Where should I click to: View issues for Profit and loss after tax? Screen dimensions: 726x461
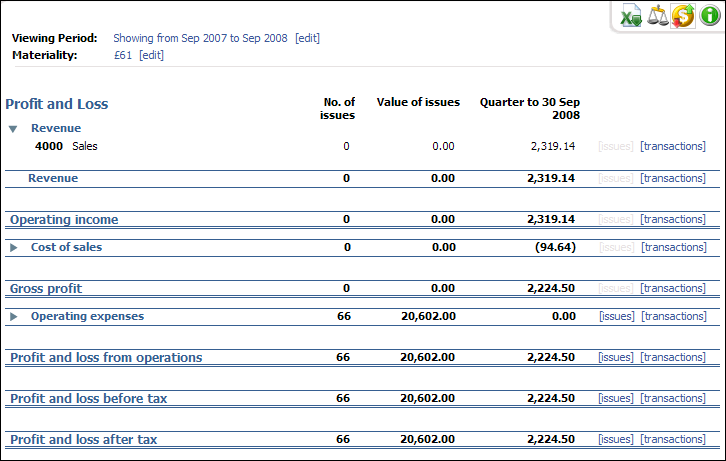pyautogui.click(x=615, y=439)
